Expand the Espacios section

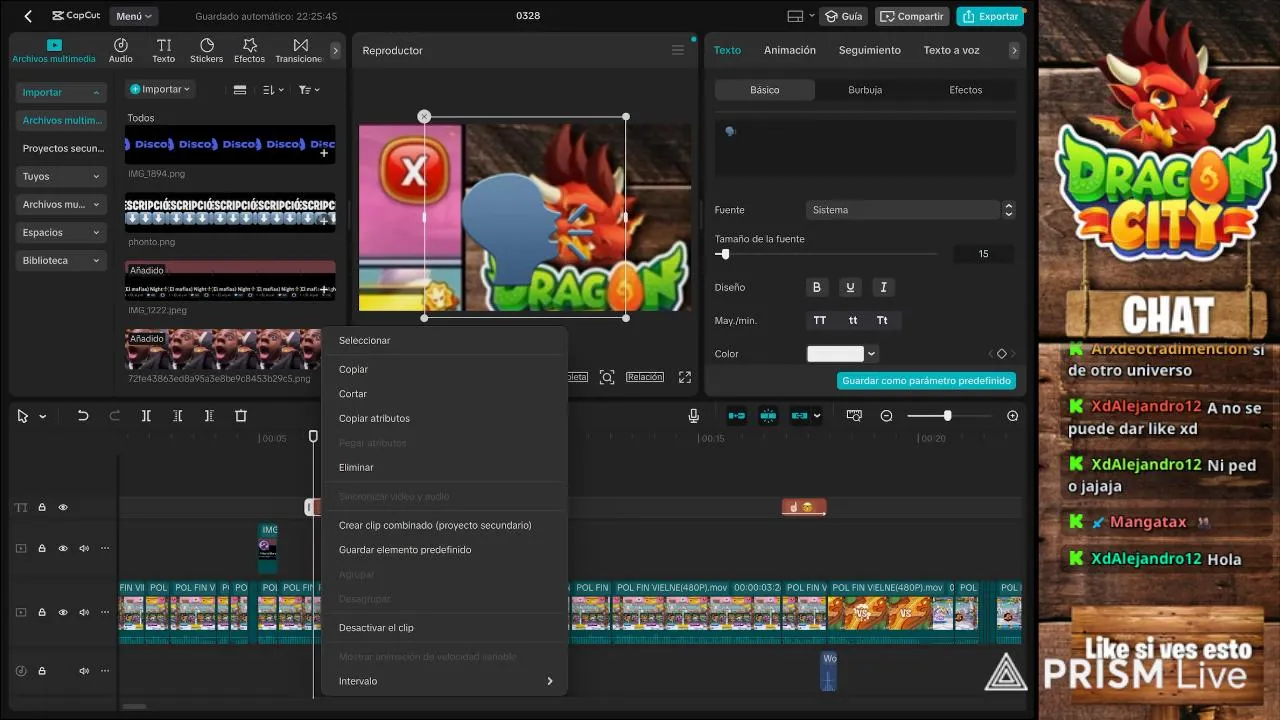[x=61, y=232]
